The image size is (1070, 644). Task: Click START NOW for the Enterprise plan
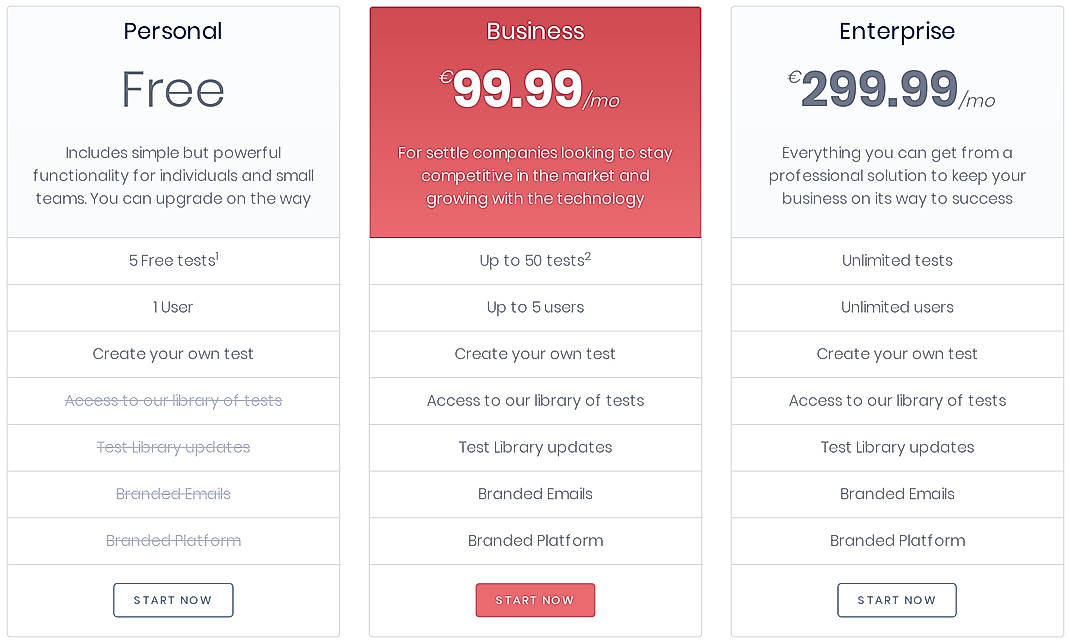coord(897,600)
